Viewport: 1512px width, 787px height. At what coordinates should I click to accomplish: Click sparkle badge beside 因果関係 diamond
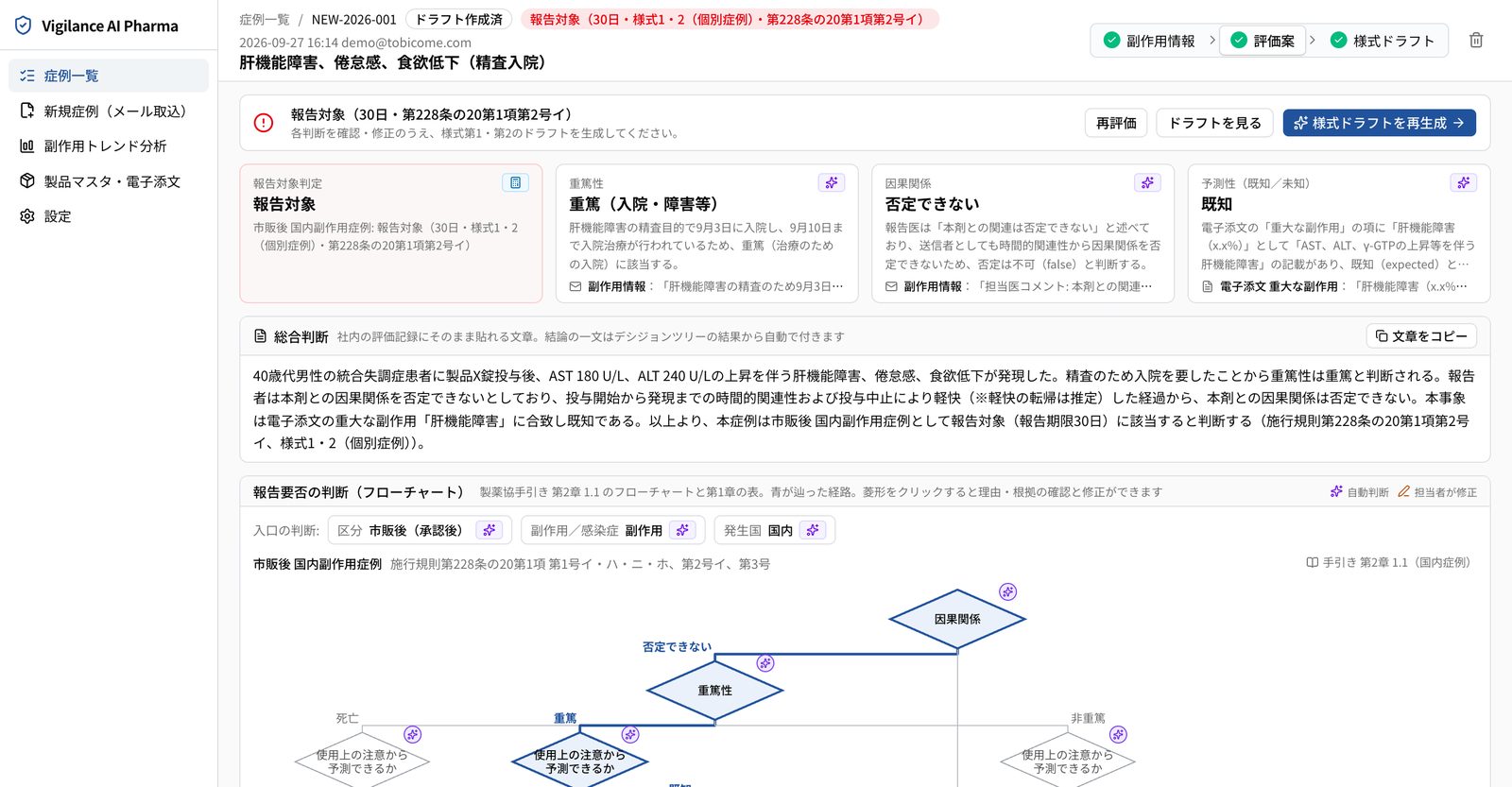click(1008, 591)
